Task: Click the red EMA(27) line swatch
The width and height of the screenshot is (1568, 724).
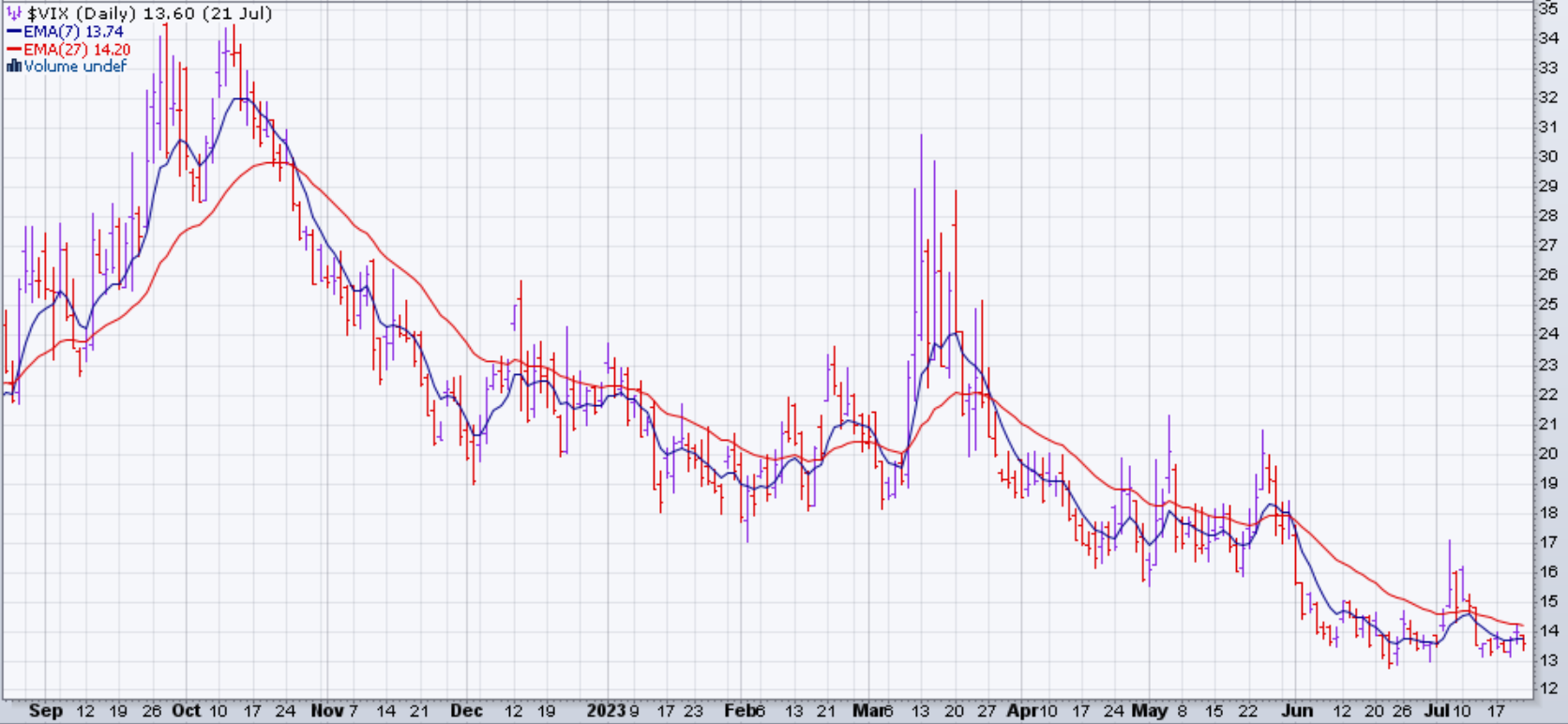Action: [x=14, y=50]
